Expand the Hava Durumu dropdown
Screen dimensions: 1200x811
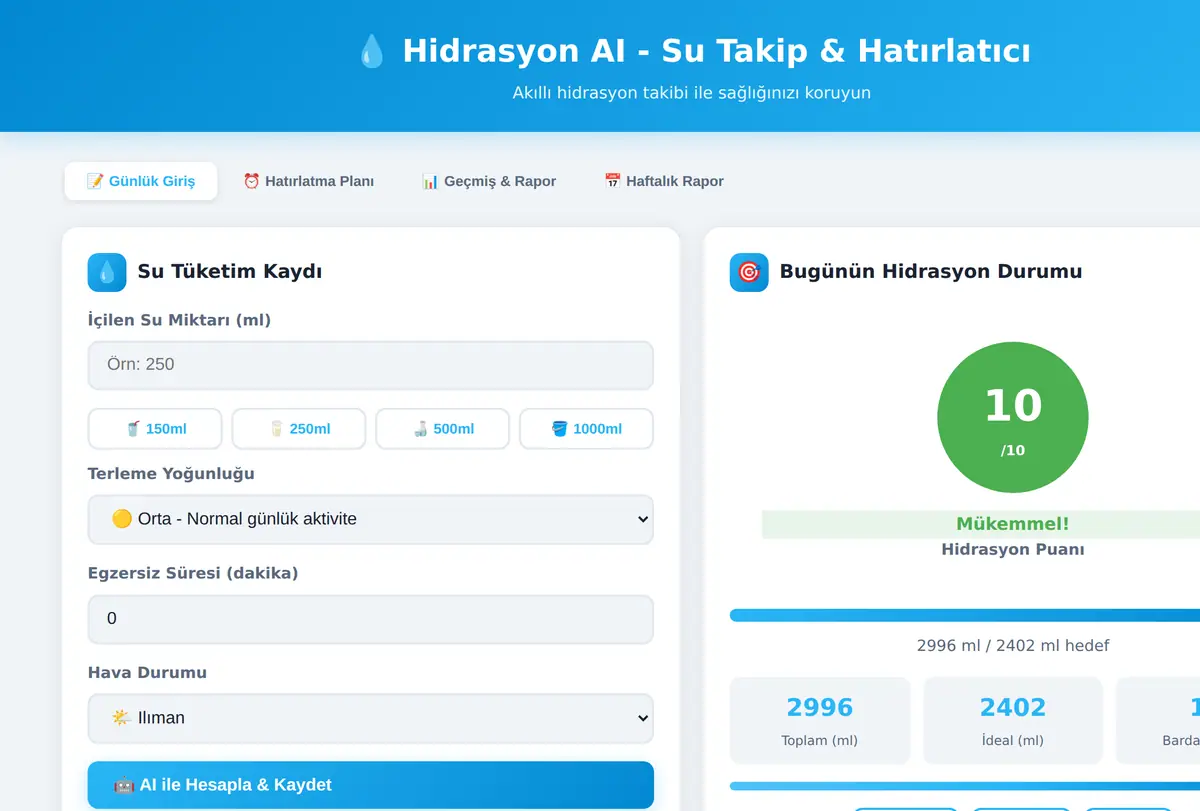371,718
